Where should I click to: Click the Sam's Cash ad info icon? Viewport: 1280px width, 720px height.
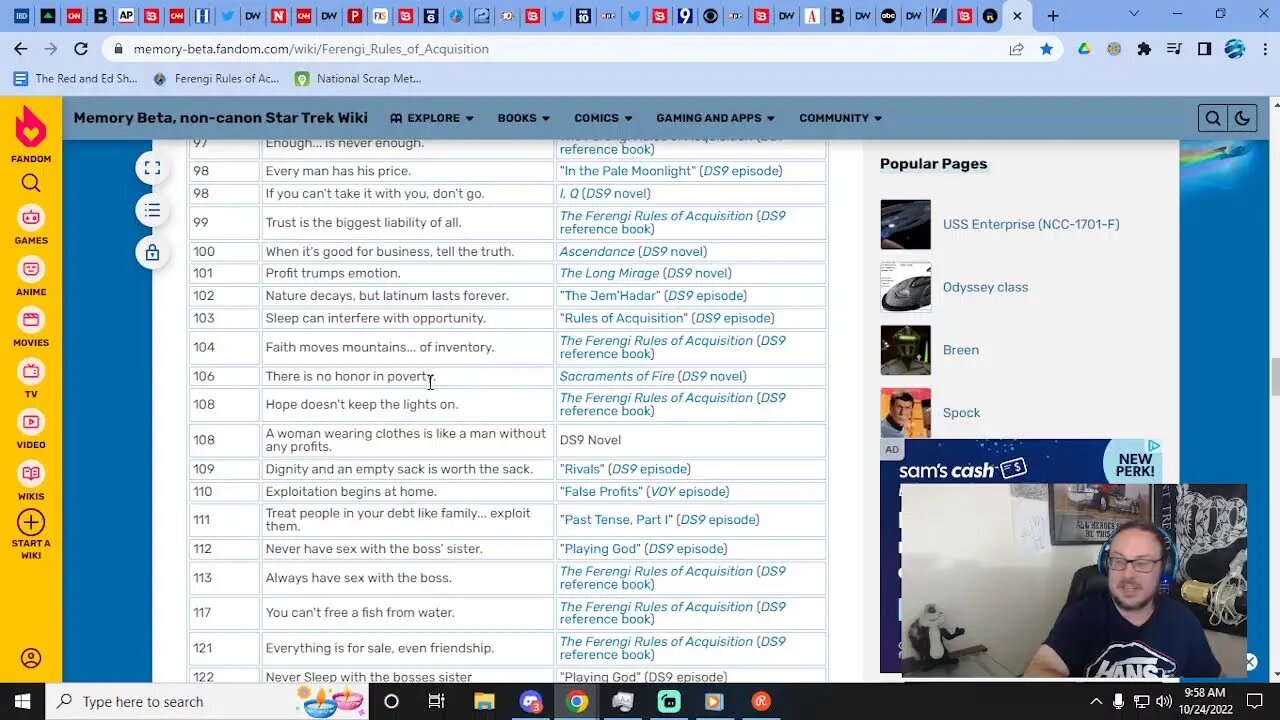click(1154, 446)
